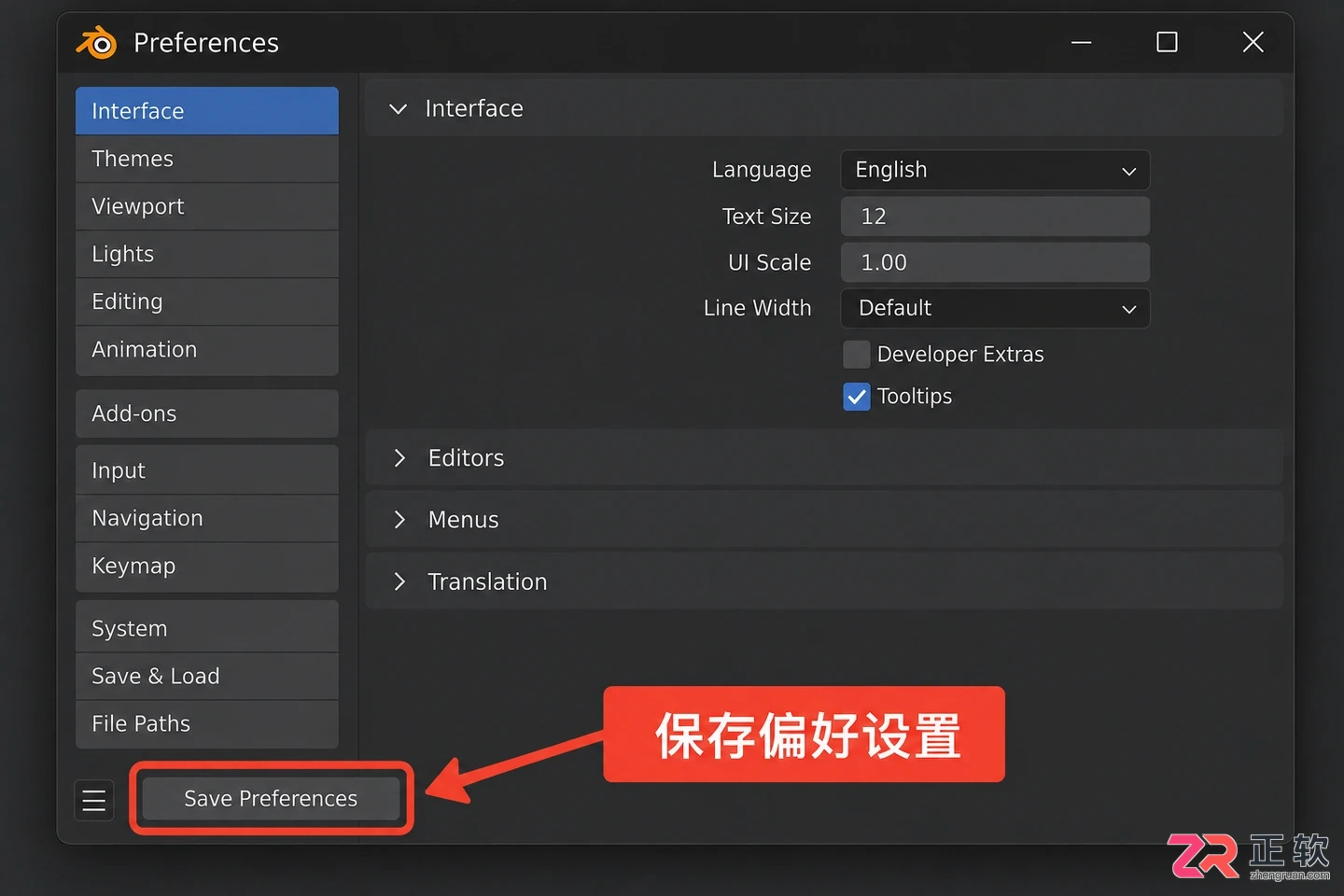Click Save Preferences button
Viewport: 1344px width, 896px height.
[x=271, y=799]
